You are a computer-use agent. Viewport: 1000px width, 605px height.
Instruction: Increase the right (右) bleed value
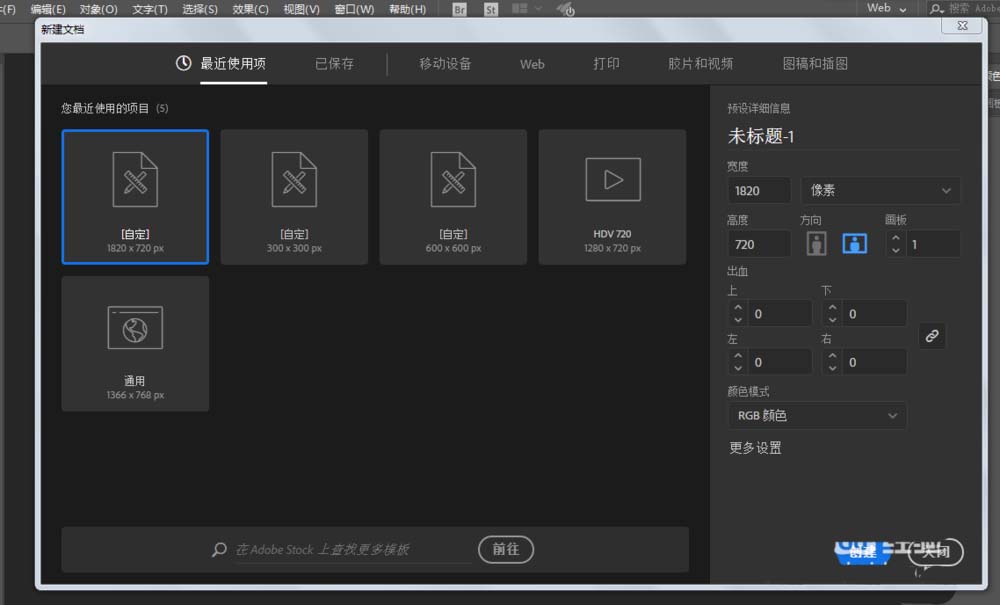pyautogui.click(x=832, y=356)
